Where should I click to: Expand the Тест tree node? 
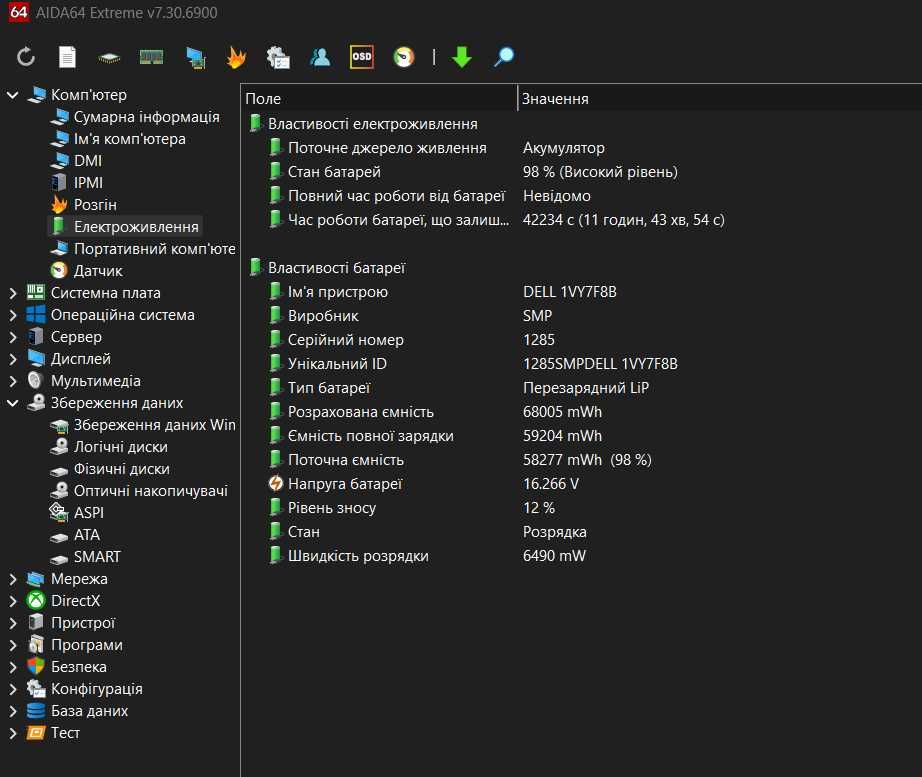(12, 733)
